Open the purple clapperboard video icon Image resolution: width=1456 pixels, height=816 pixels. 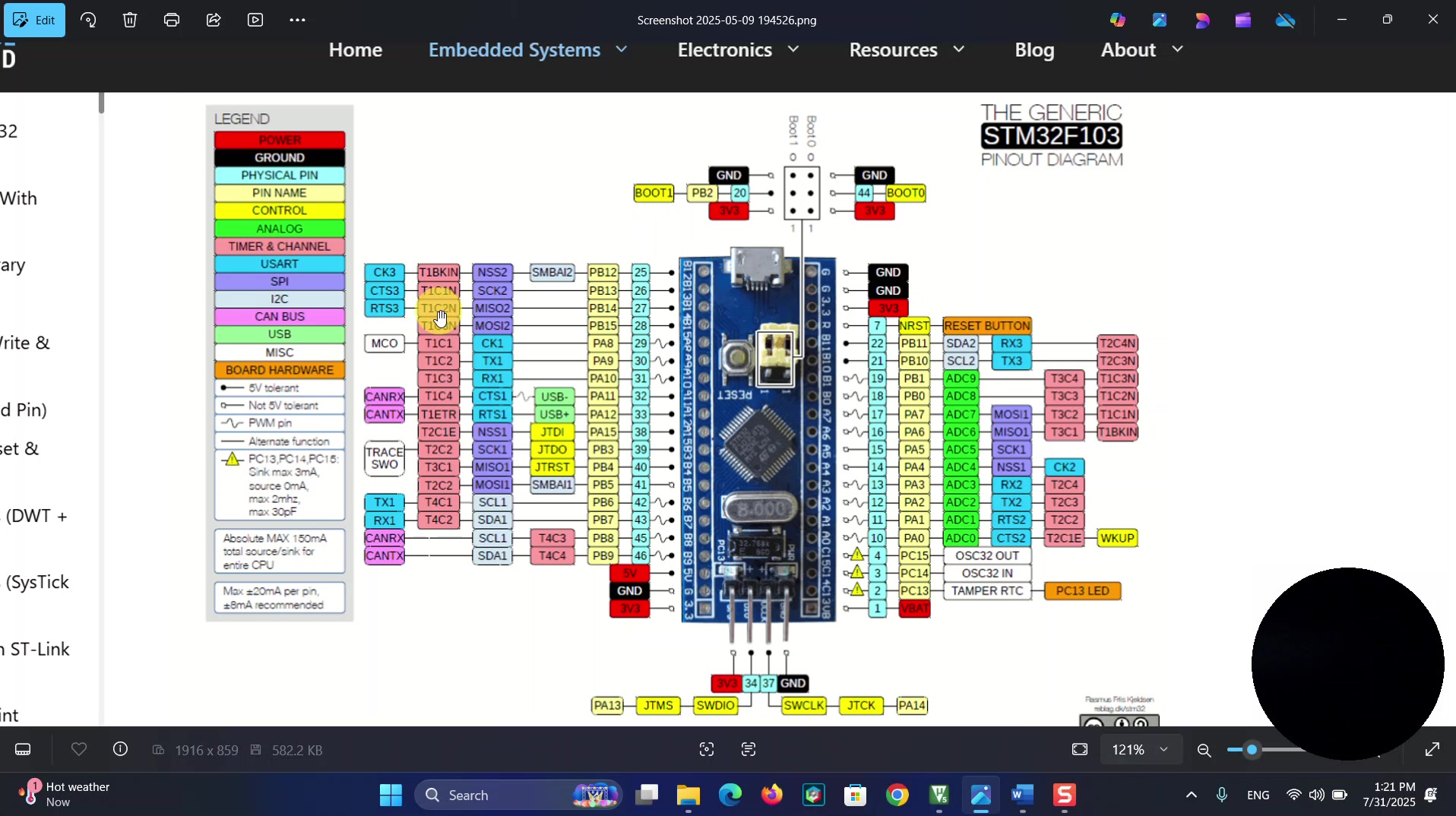coord(1243,20)
